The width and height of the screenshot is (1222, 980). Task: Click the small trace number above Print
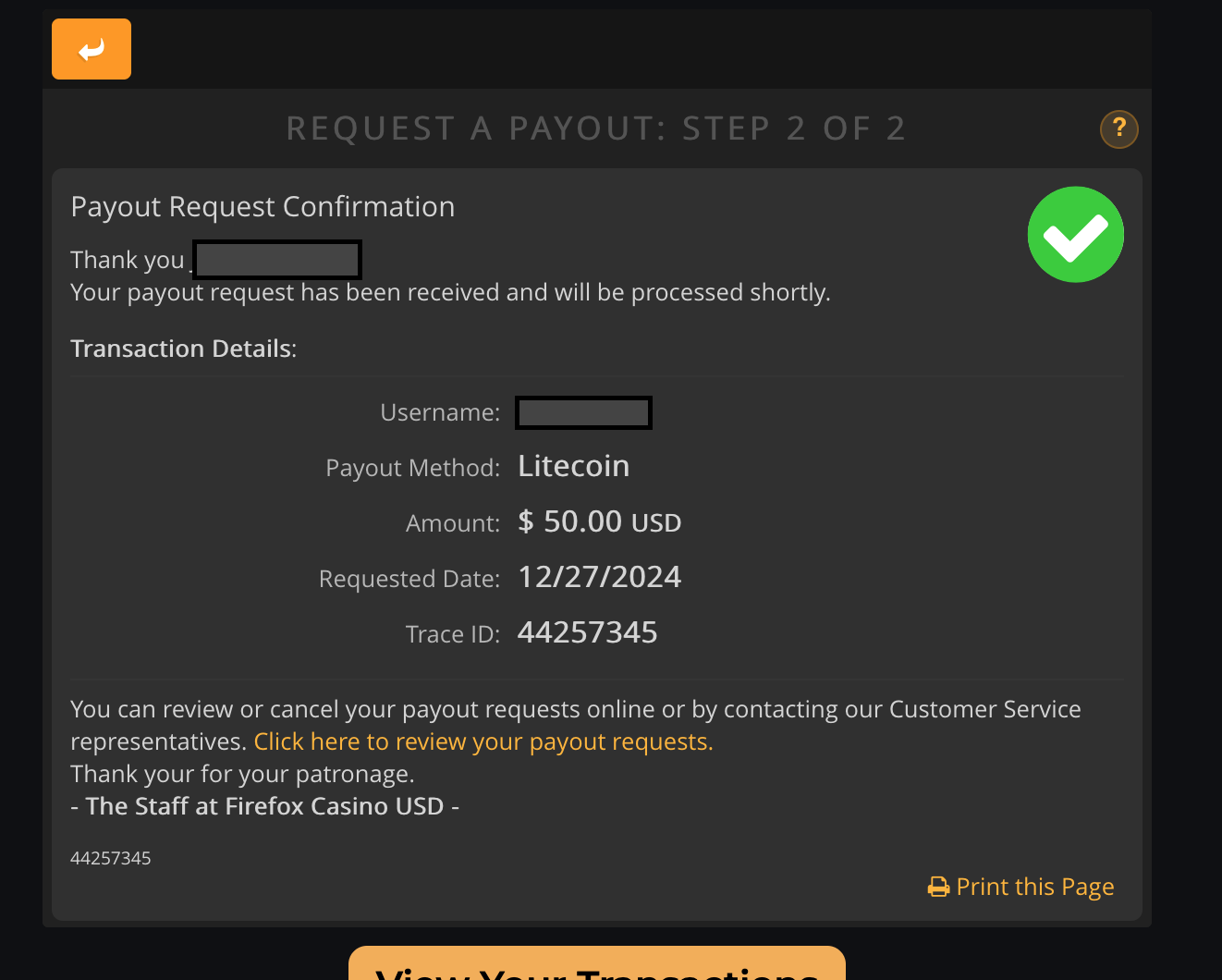(111, 858)
